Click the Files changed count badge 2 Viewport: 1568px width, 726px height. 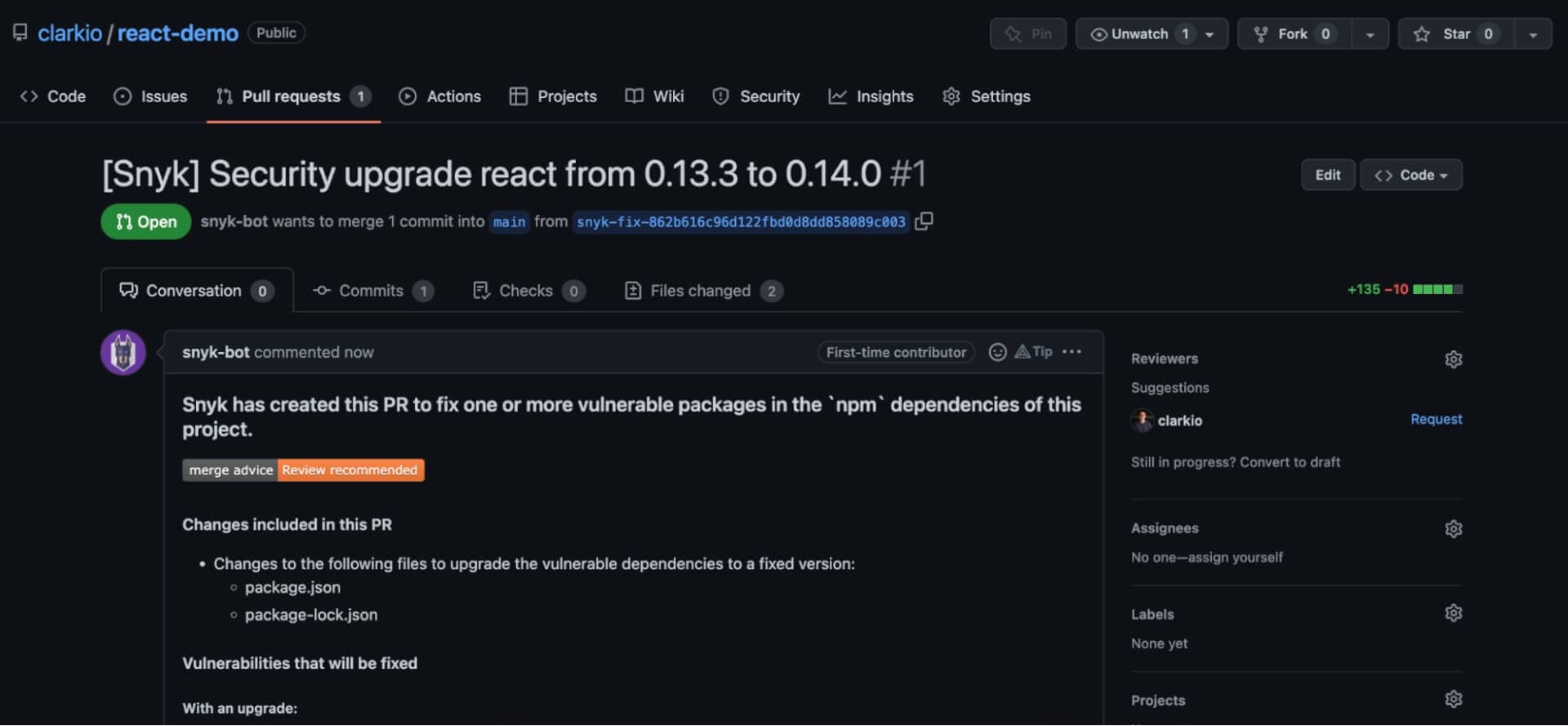point(772,292)
